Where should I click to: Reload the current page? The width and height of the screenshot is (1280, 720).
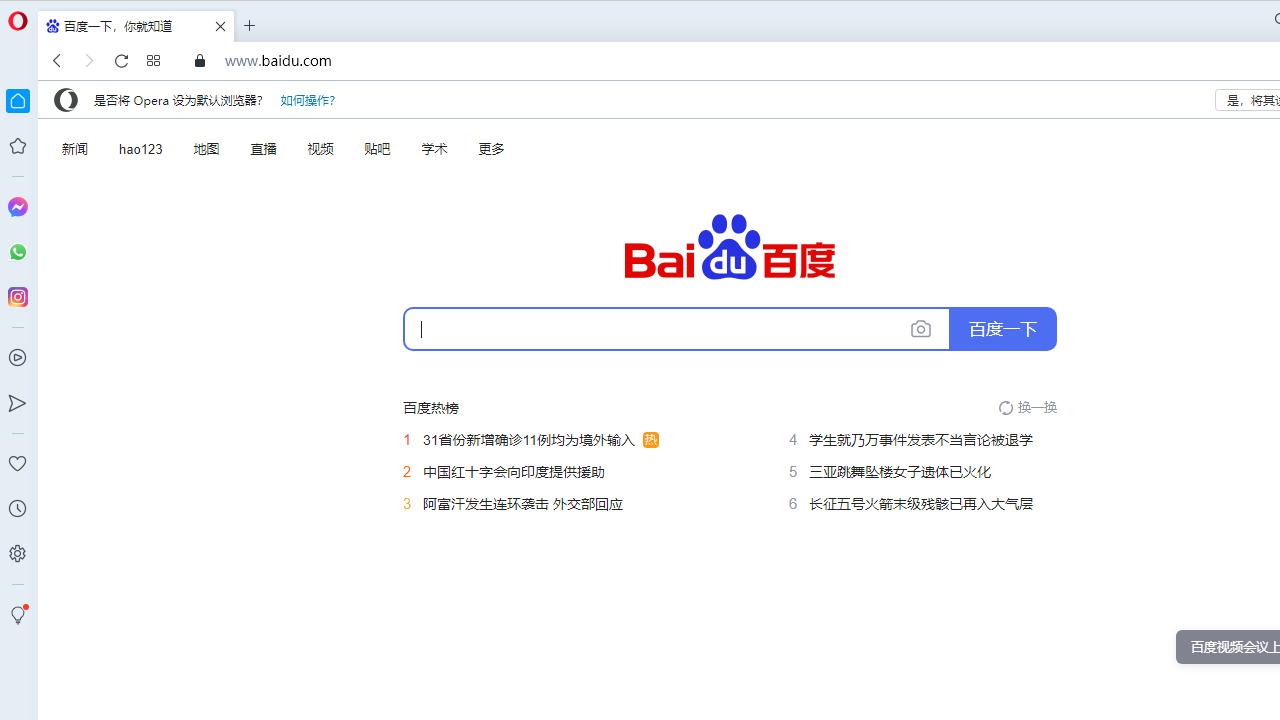pyautogui.click(x=121, y=61)
